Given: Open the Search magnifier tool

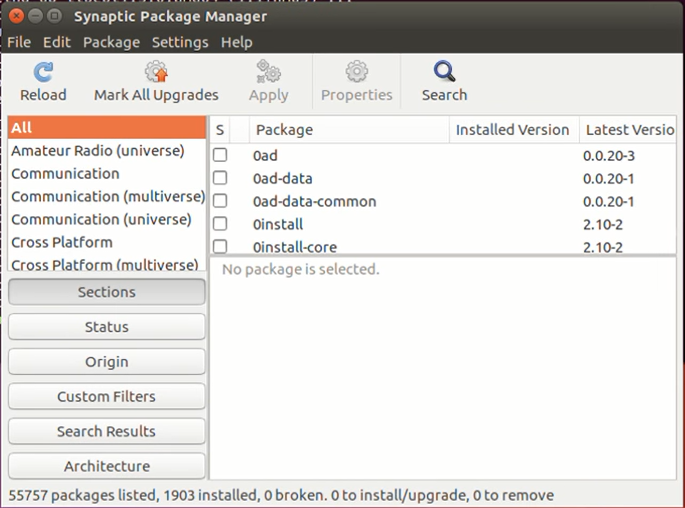Looking at the screenshot, I should (444, 72).
